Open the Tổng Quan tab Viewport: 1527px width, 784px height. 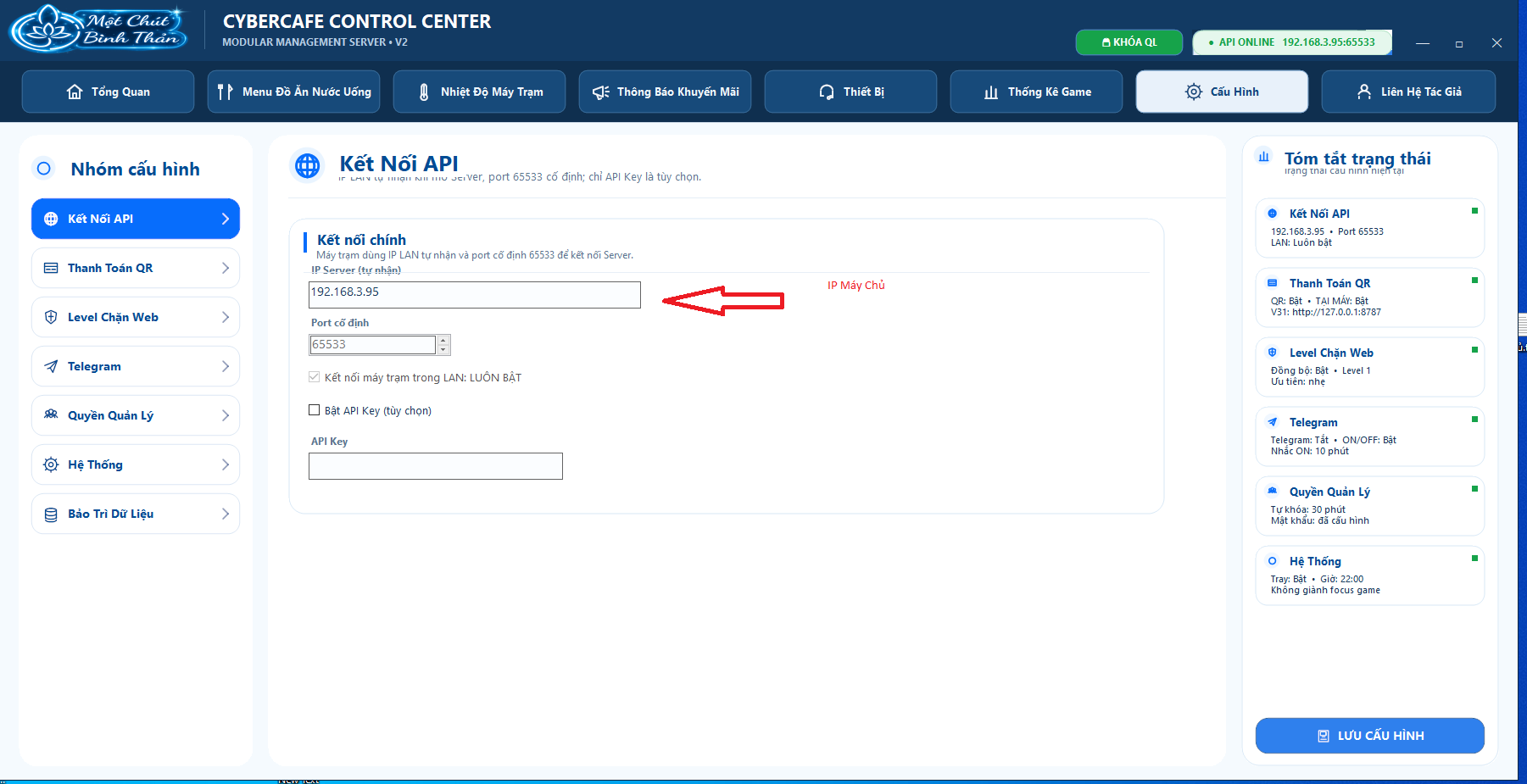pyautogui.click(x=108, y=92)
